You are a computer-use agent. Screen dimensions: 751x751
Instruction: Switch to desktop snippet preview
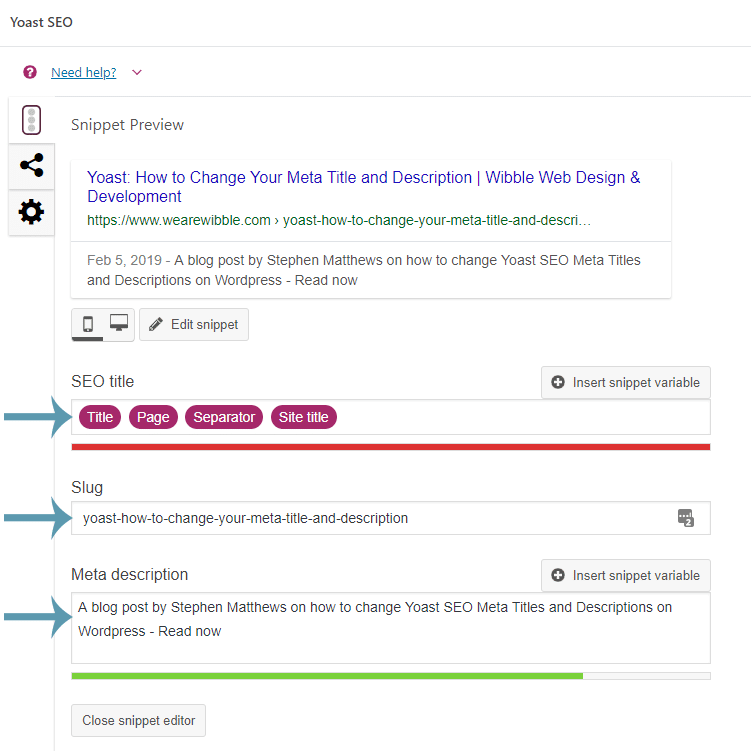click(119, 324)
